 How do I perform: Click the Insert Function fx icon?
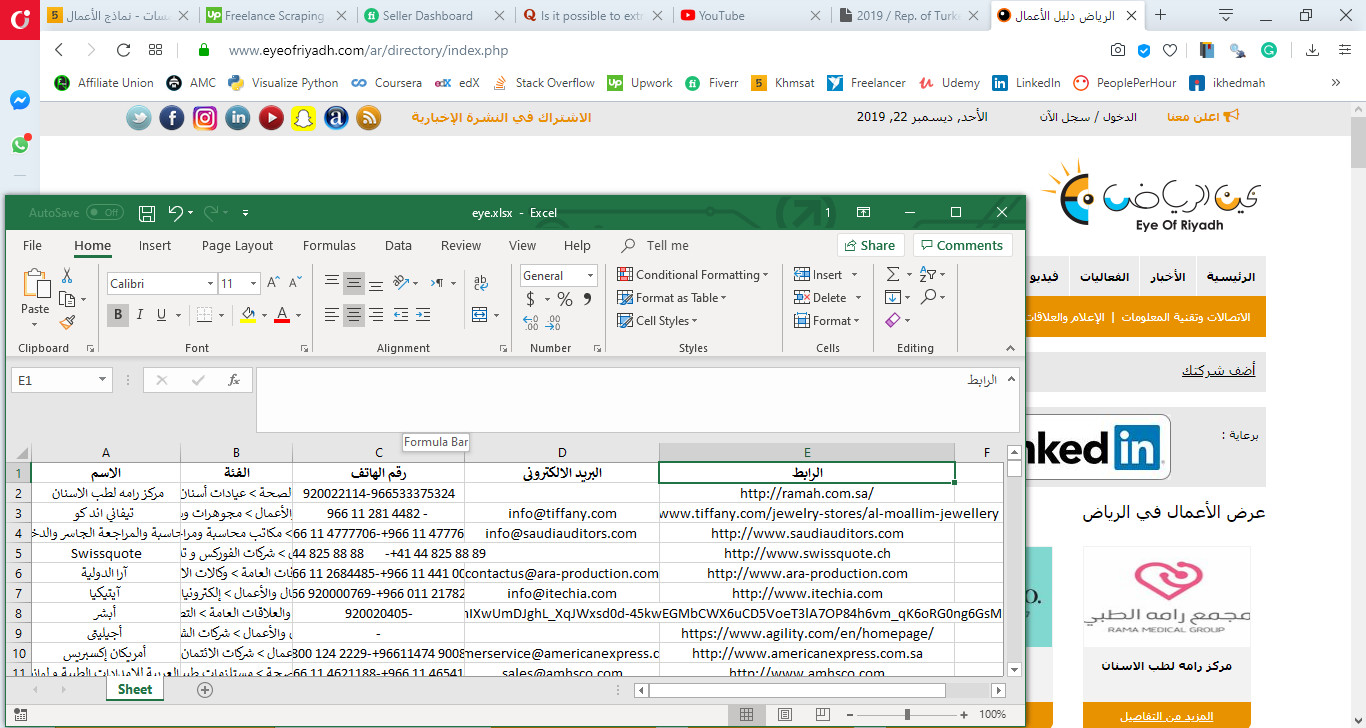(234, 380)
